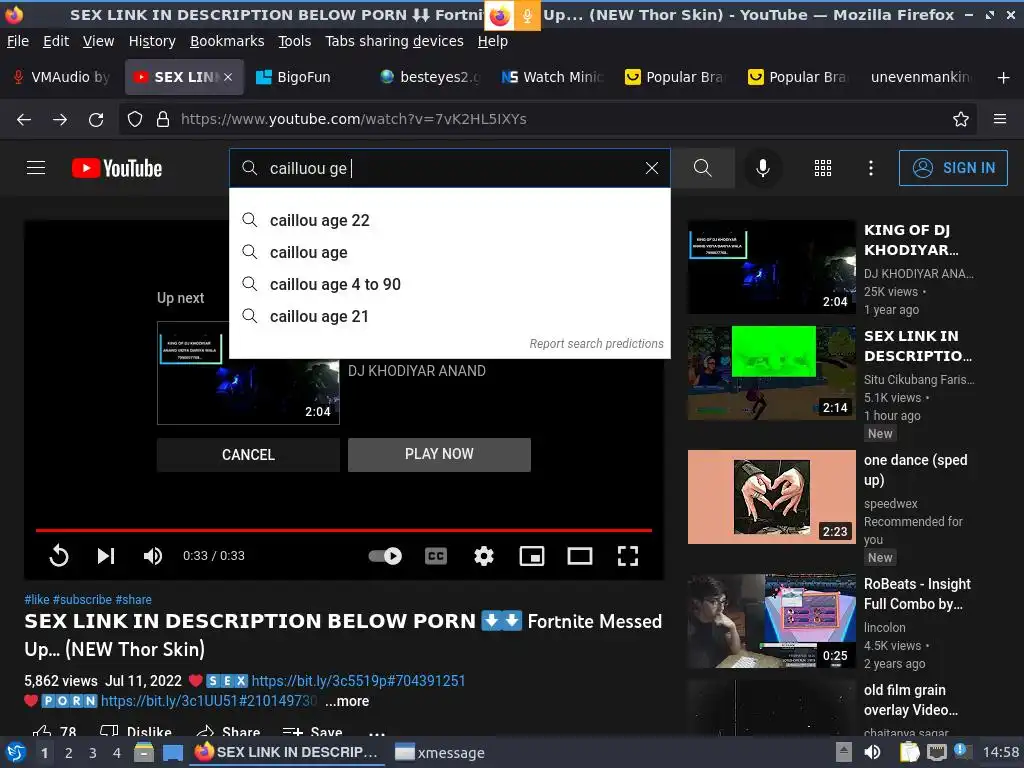The height and width of the screenshot is (768, 1024).
Task: Open the taskbar start menu icon
Action: click(x=15, y=752)
